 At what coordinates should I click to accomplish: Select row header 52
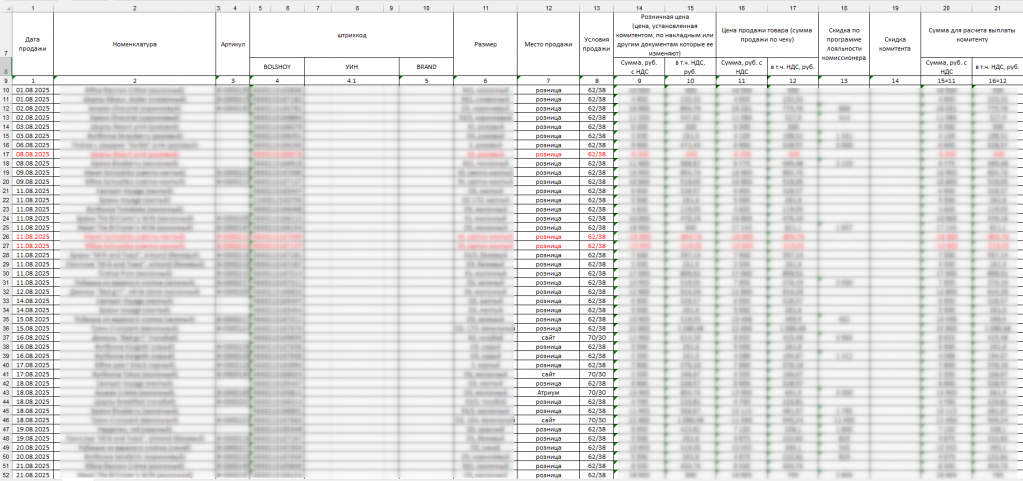point(5,475)
